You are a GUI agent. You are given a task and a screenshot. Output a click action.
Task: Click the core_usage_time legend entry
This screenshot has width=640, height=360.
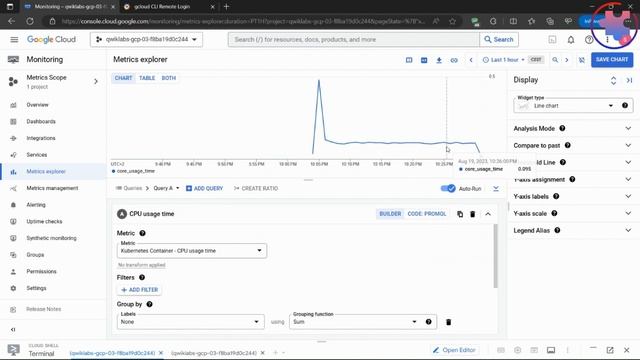[133, 171]
